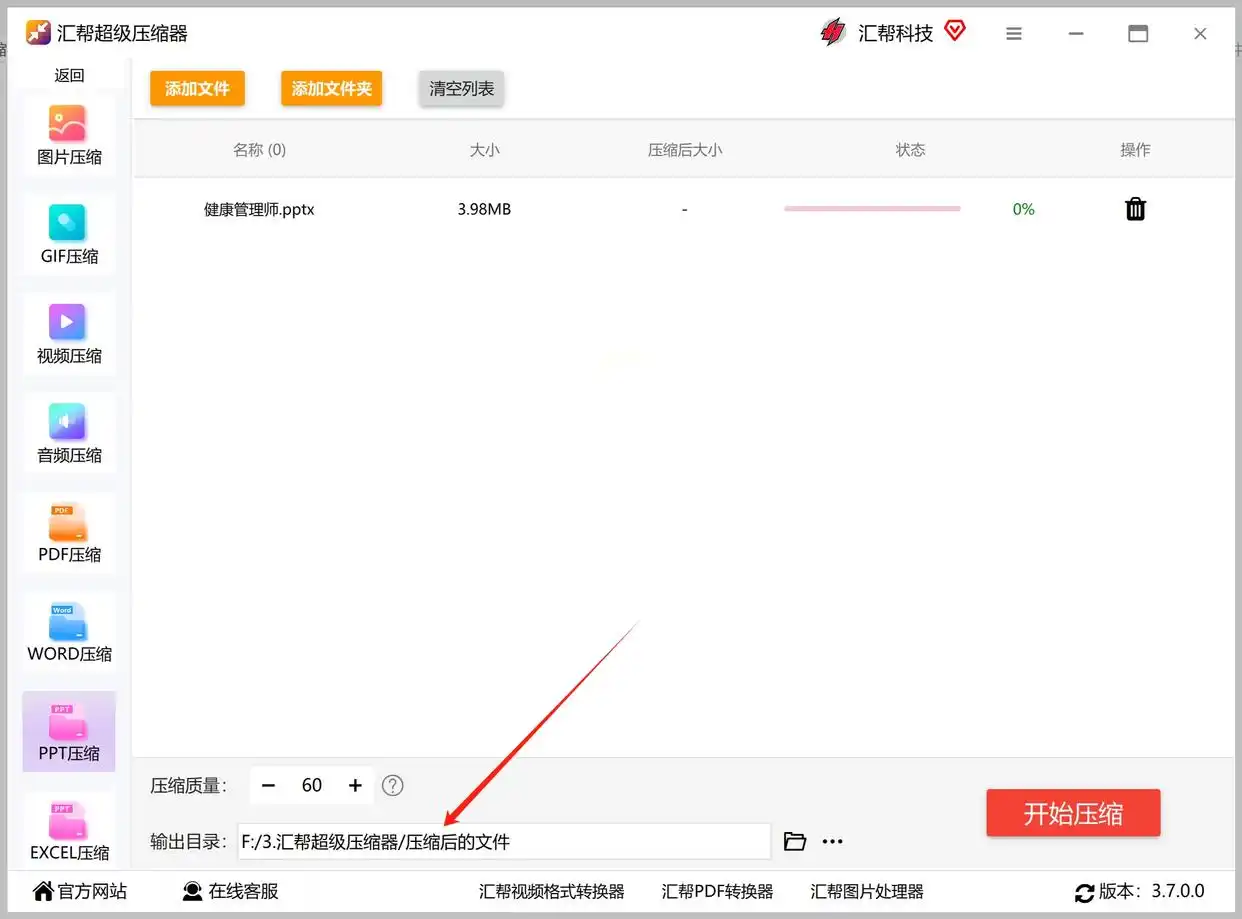Open the hamburger menu at top right

point(1014,33)
